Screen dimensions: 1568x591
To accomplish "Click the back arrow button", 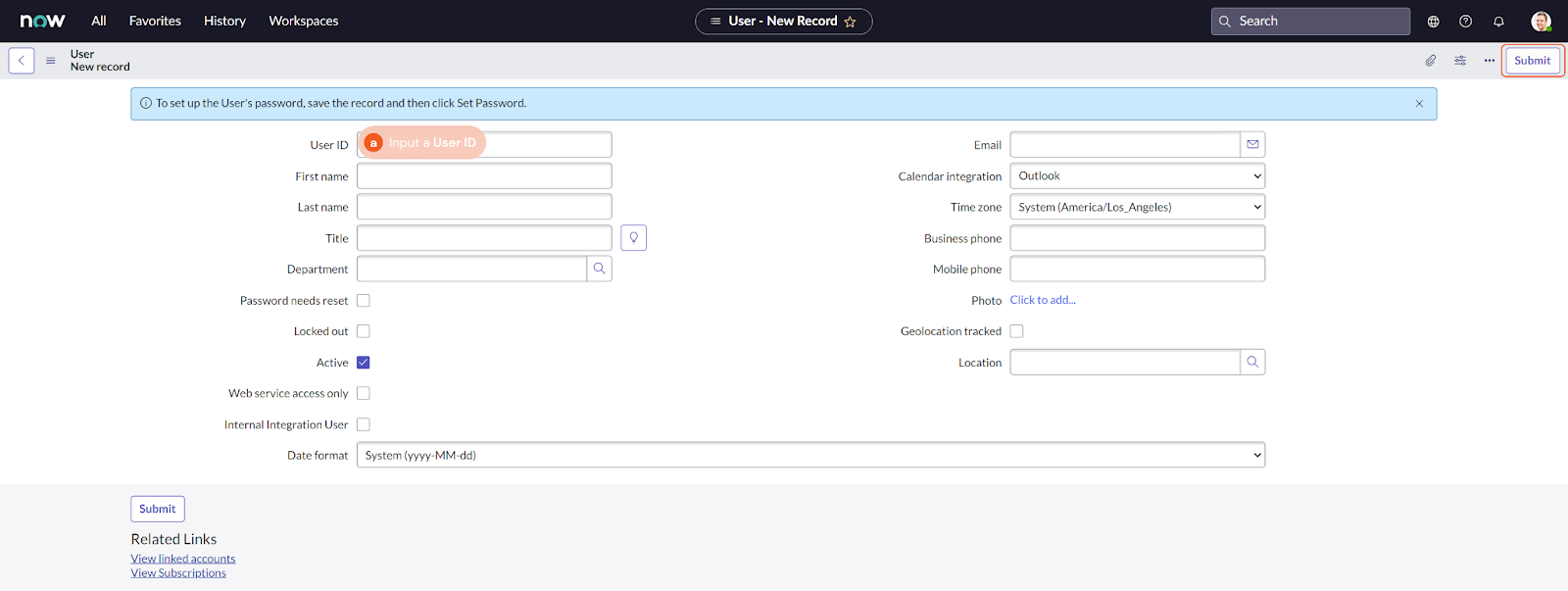I will [x=22, y=61].
